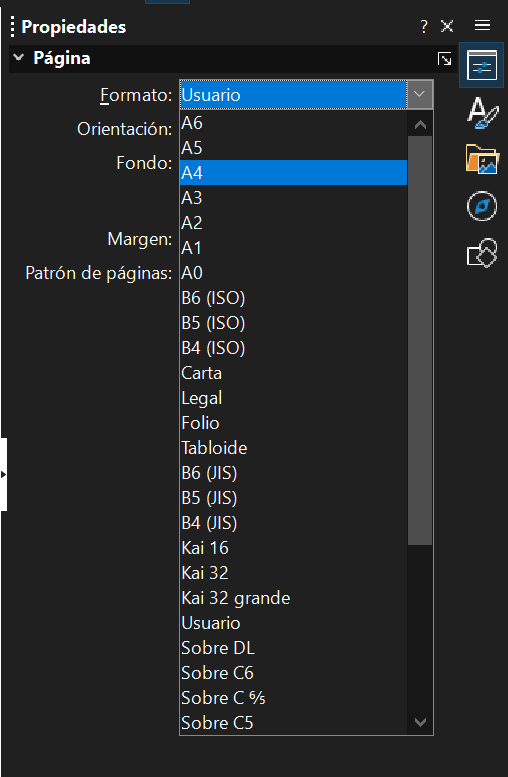Open the Styles deck icon
This screenshot has width=508, height=777.
click(x=482, y=114)
